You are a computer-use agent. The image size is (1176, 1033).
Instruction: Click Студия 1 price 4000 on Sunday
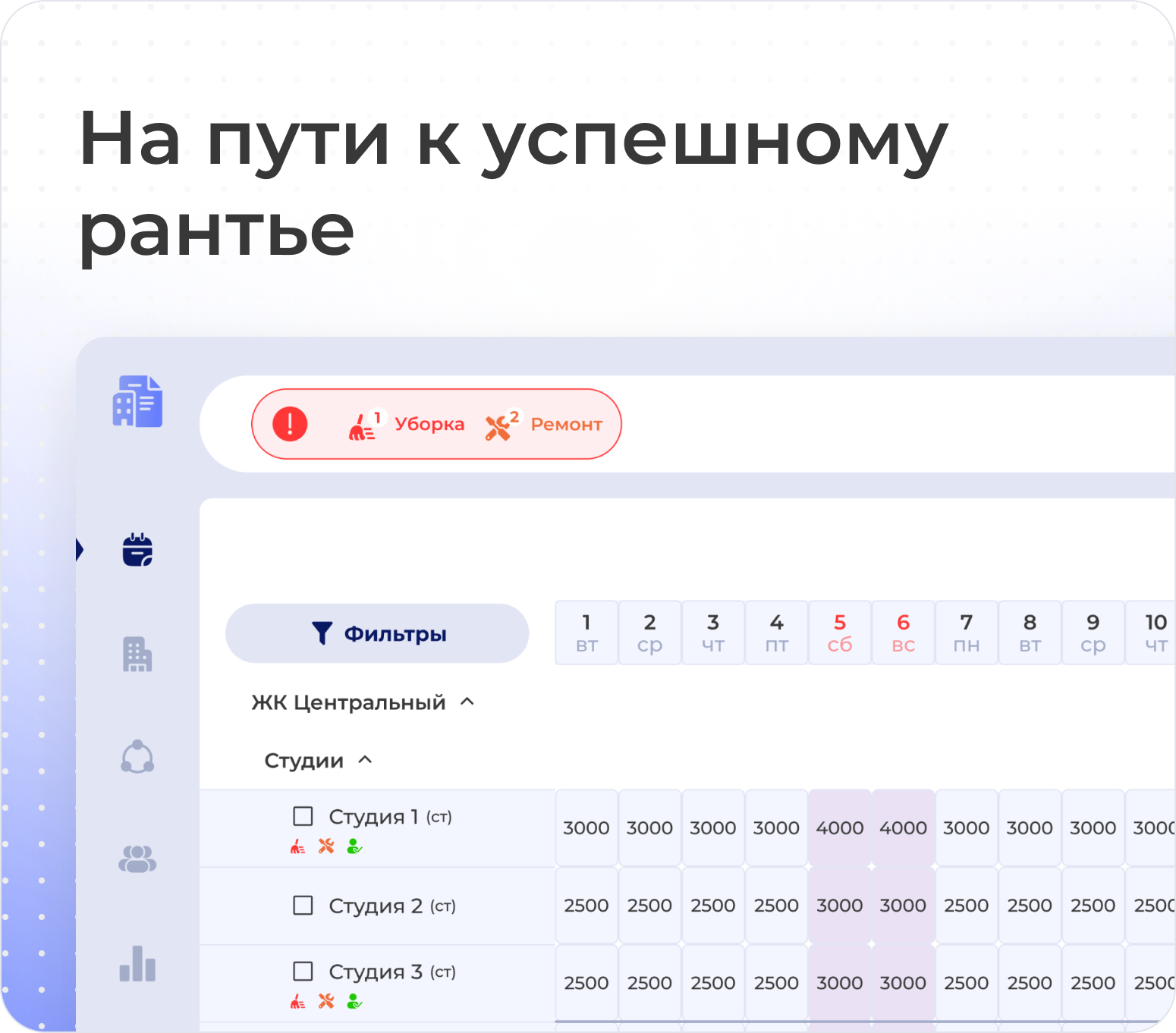pyautogui.click(x=903, y=828)
